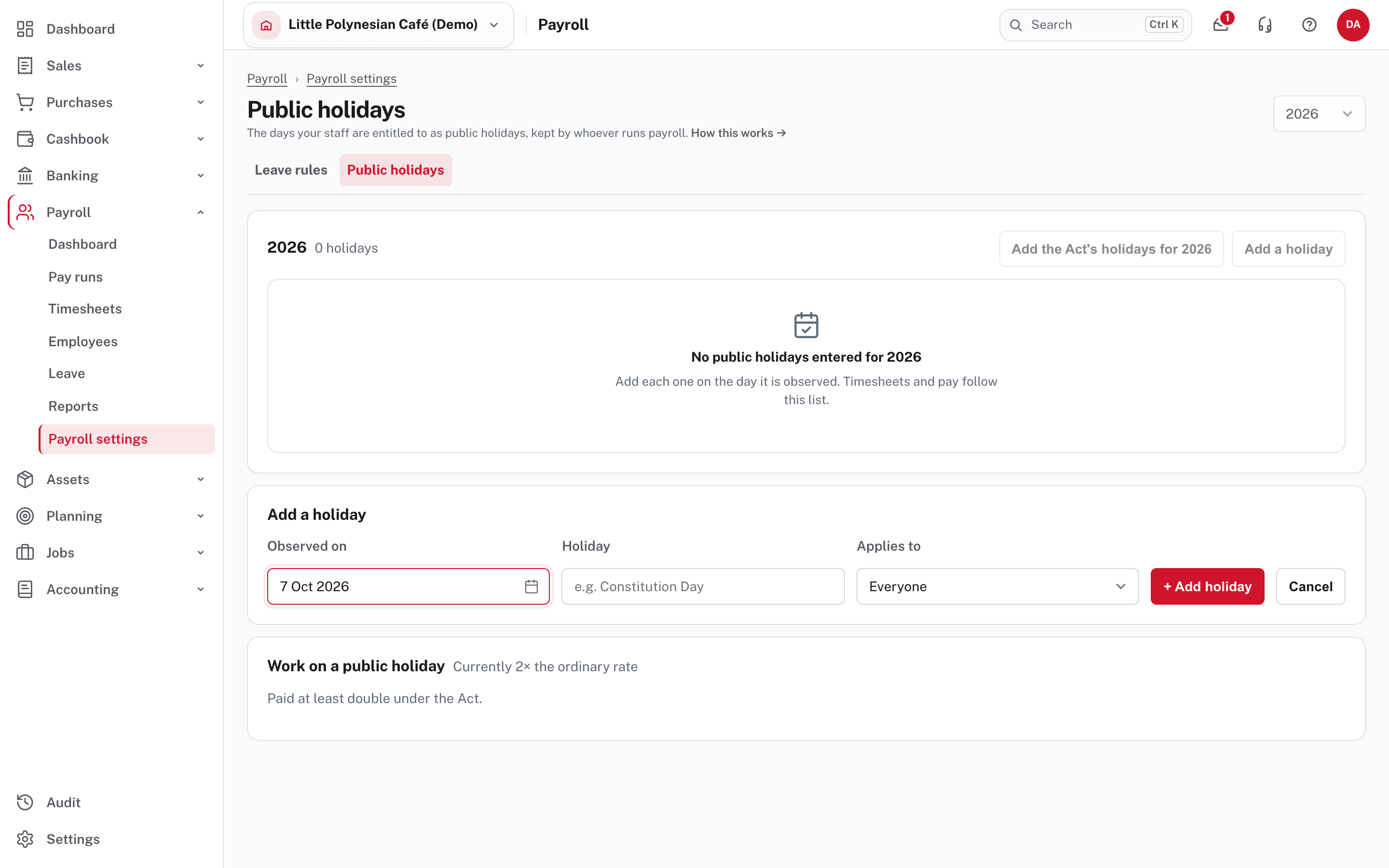The height and width of the screenshot is (868, 1389).
Task: Click the Assets box icon
Action: (x=25, y=479)
